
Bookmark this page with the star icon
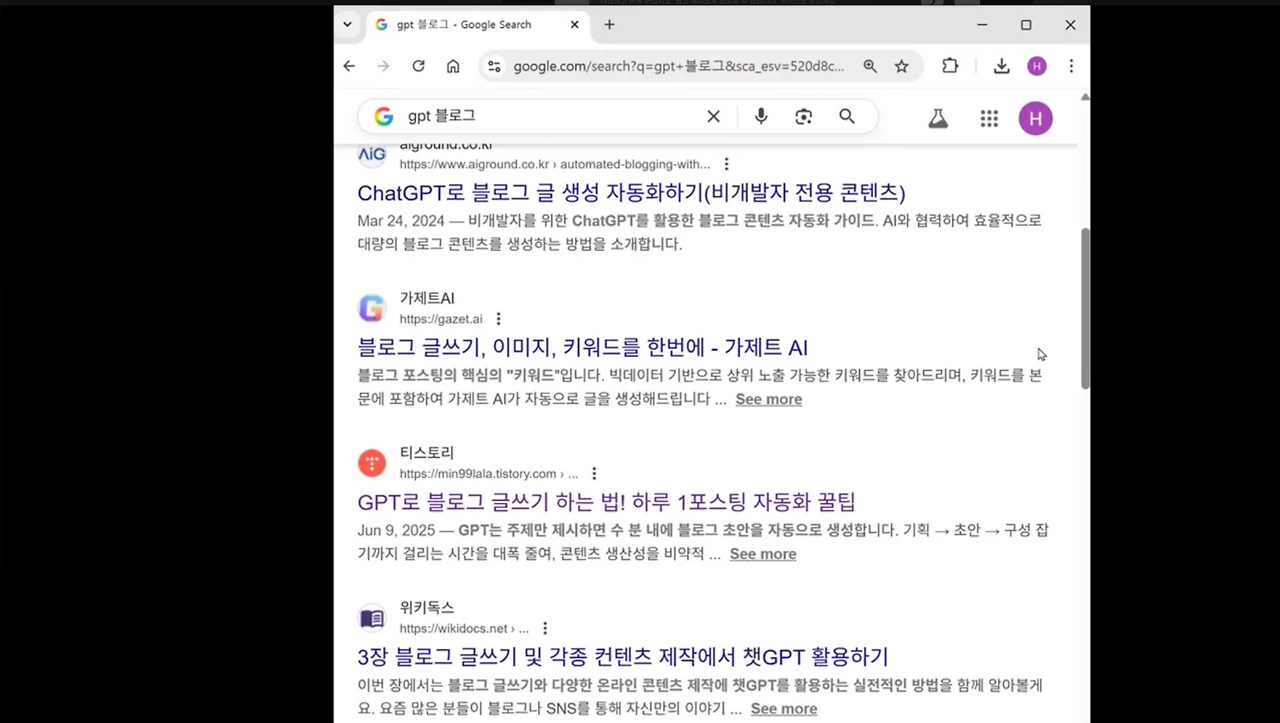[x=901, y=66]
